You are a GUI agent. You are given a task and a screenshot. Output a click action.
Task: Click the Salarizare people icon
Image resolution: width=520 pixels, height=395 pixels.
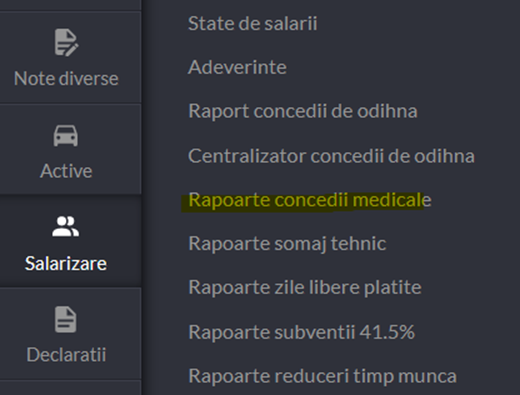click(x=65, y=227)
